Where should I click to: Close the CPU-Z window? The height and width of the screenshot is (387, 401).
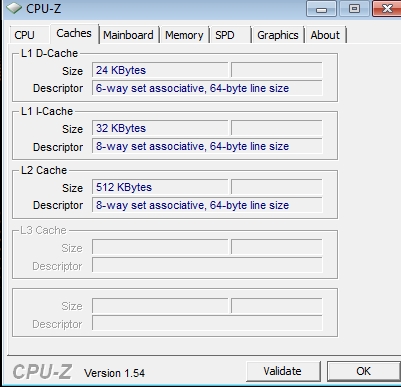coord(387,9)
